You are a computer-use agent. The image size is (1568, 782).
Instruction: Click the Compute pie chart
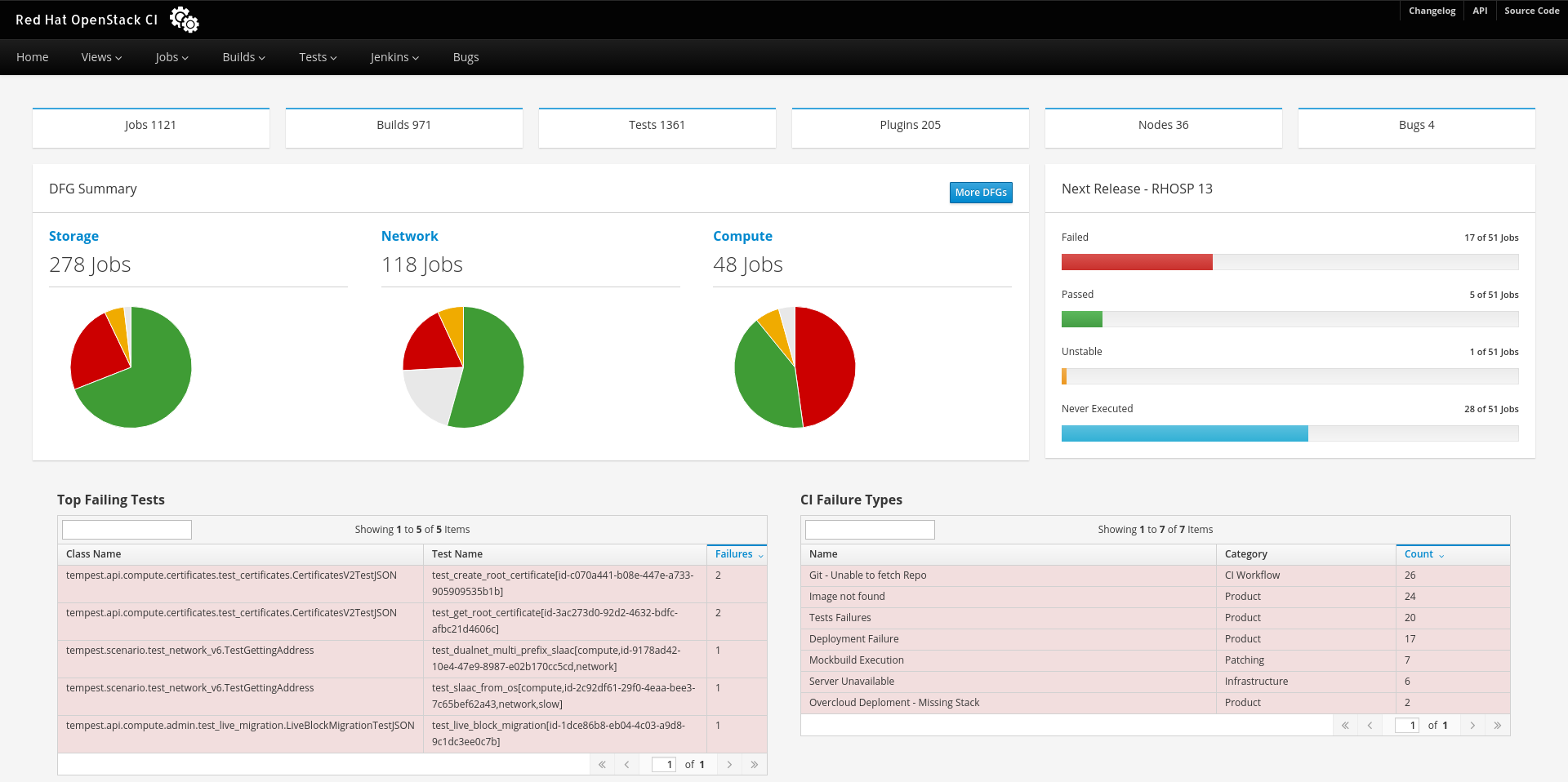point(795,367)
